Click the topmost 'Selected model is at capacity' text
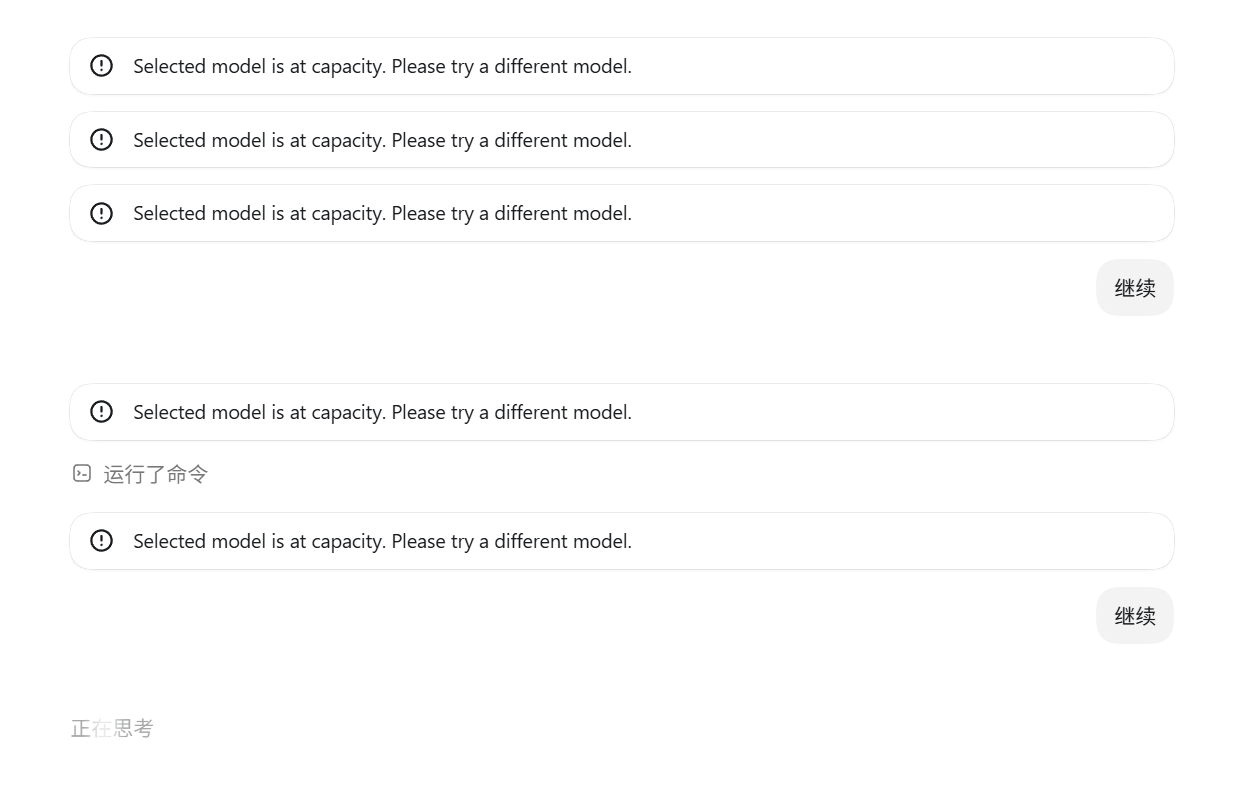This screenshot has width=1245, height=786. [382, 66]
